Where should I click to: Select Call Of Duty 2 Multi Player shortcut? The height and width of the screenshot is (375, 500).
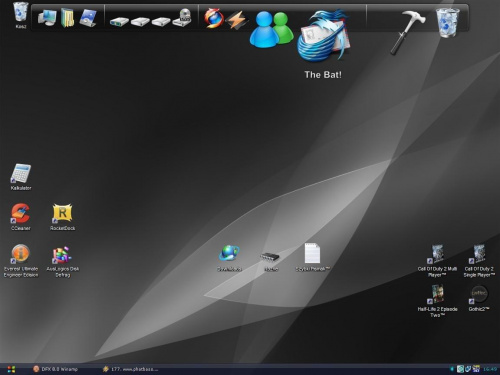click(437, 261)
